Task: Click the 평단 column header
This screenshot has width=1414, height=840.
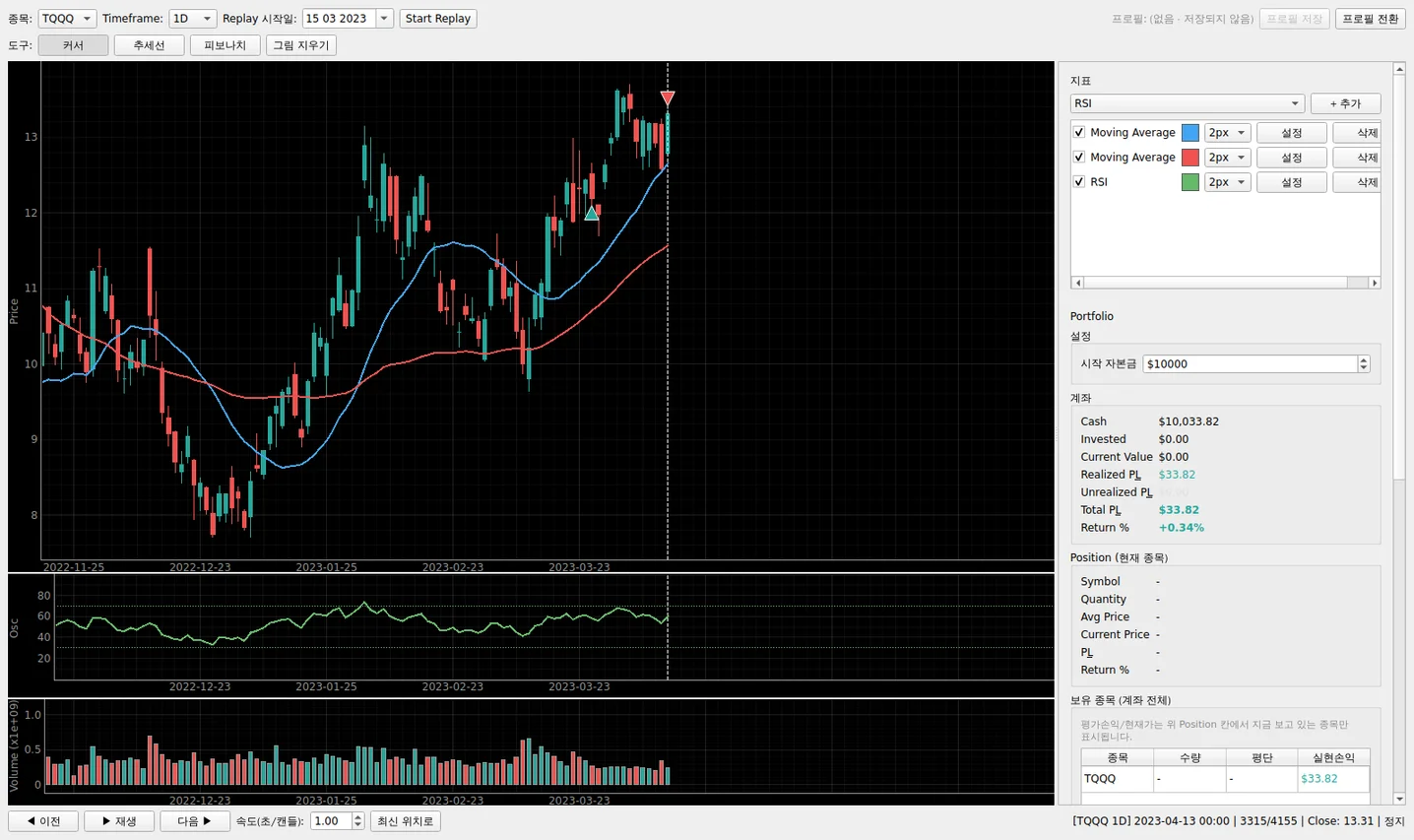Action: point(1262,757)
